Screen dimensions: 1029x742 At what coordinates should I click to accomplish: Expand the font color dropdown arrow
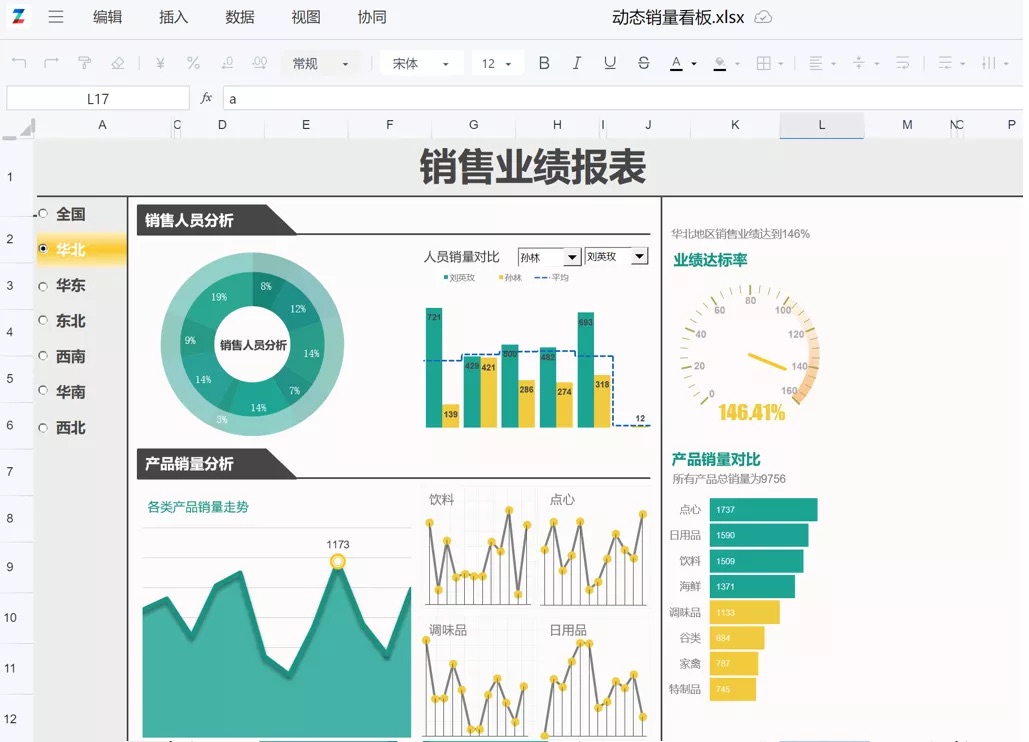[x=694, y=64]
